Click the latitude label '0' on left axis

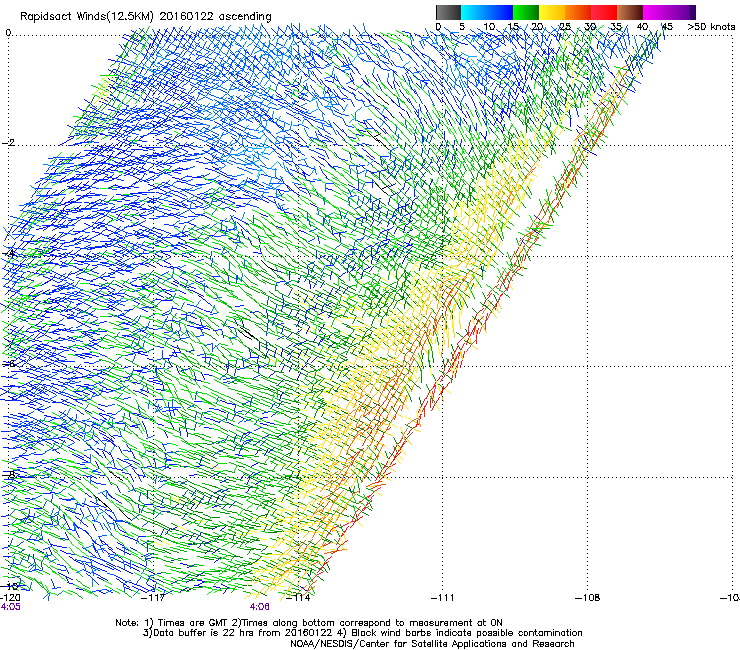pos(8,33)
